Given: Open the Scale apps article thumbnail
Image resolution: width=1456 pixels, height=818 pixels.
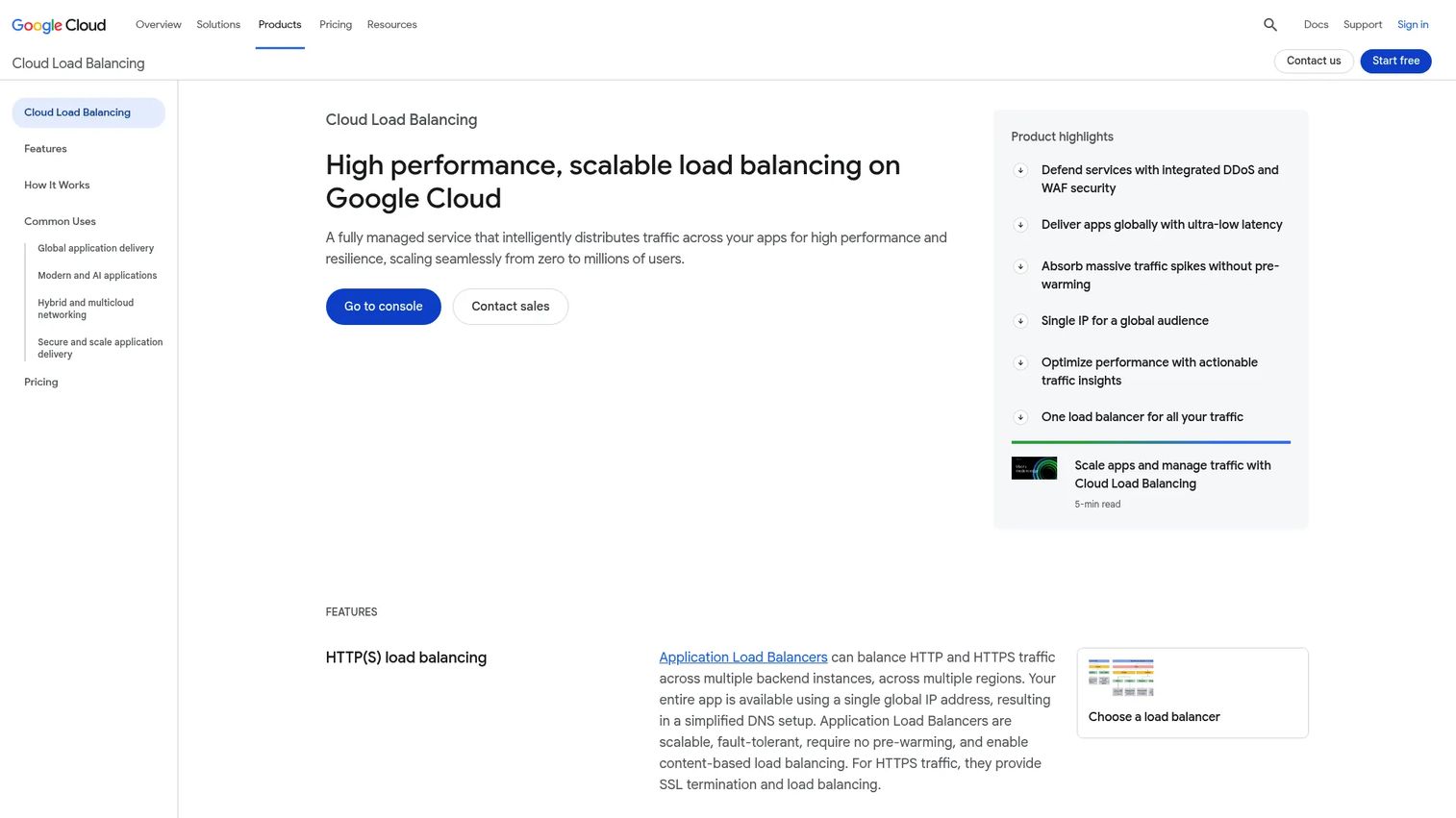Looking at the screenshot, I should click(1034, 468).
